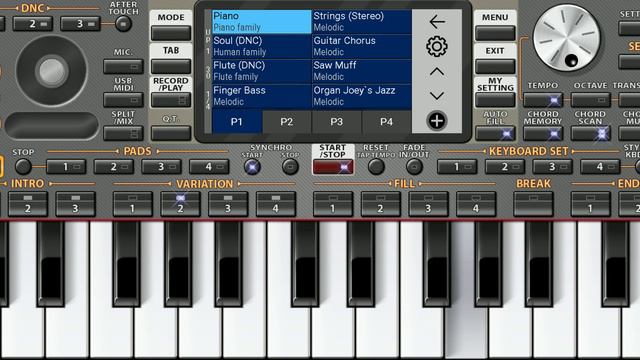Select Organ Joey's Jazz sound
The width and height of the screenshot is (640, 360).
point(362,96)
